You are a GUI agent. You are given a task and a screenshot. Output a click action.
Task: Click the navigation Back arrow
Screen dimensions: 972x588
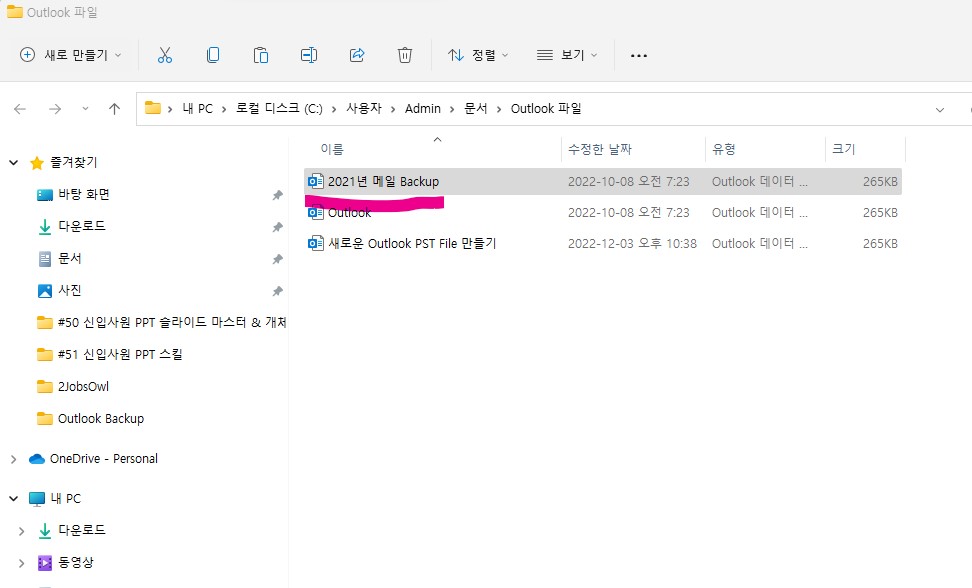20,108
